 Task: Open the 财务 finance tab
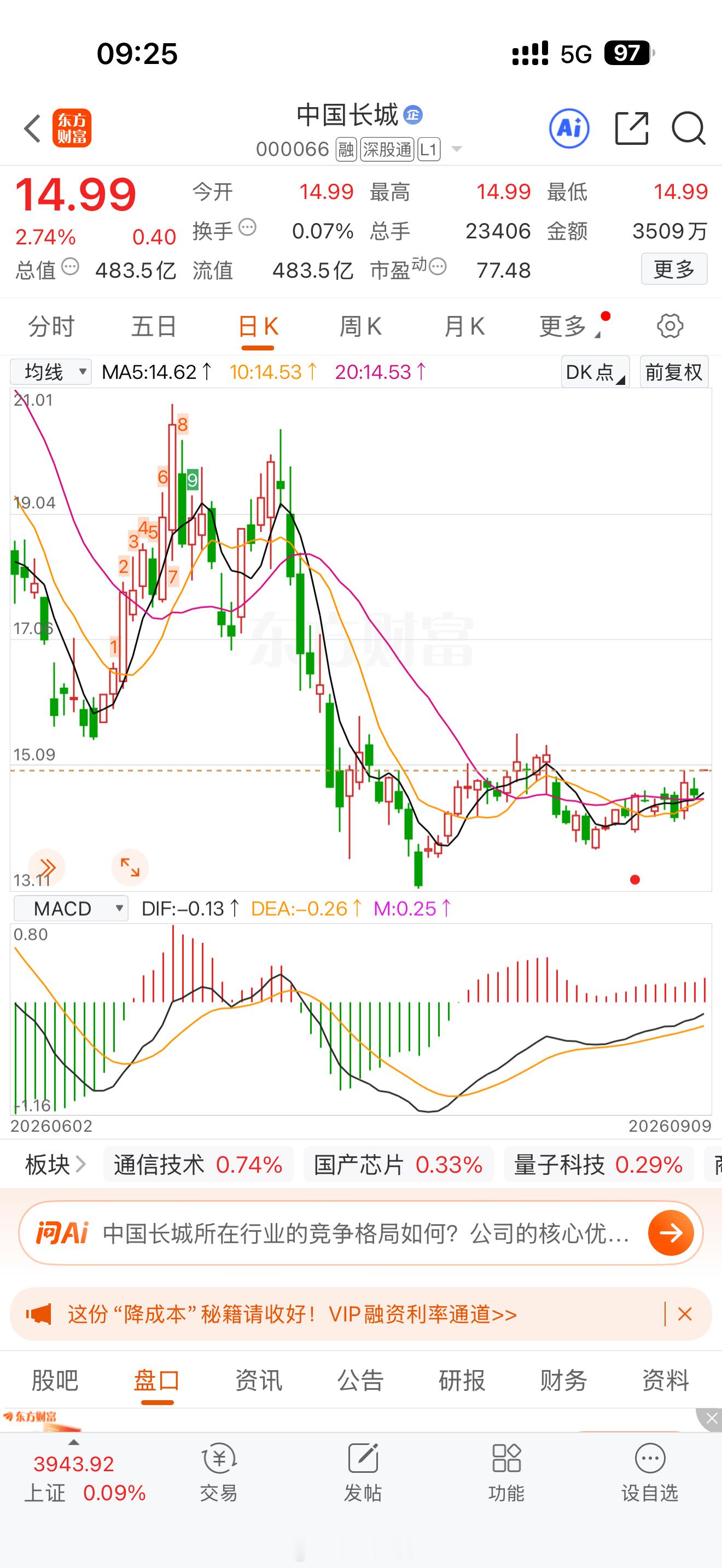coord(564,1380)
